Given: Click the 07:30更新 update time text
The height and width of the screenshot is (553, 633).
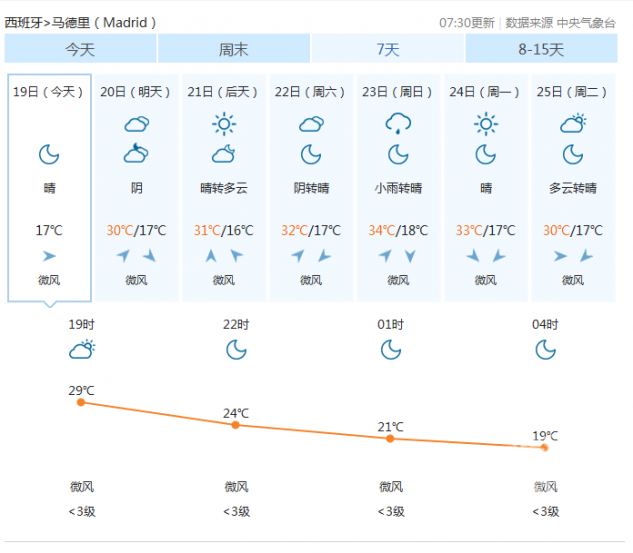Looking at the screenshot, I should 467,23.
